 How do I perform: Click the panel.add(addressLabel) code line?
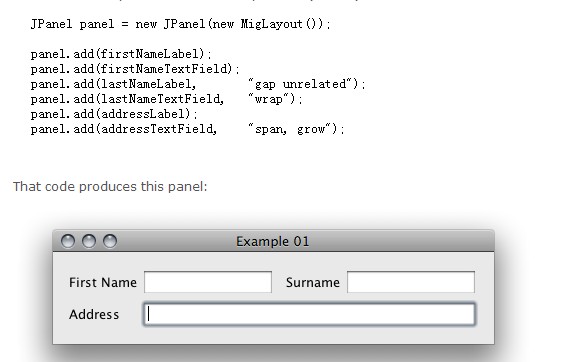tap(114, 114)
